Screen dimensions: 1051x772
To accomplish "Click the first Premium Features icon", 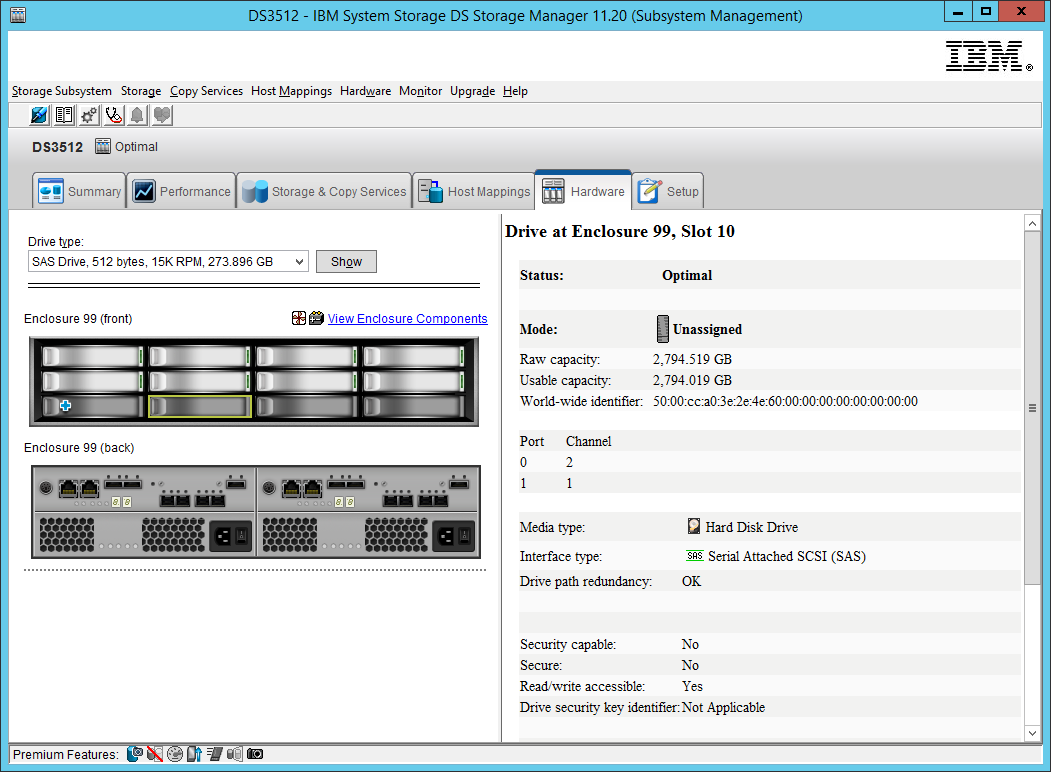I will coord(135,754).
